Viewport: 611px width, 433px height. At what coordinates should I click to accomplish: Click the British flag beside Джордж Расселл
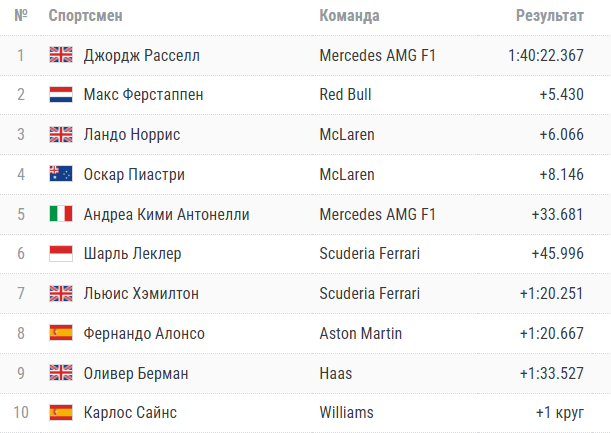pos(60,55)
